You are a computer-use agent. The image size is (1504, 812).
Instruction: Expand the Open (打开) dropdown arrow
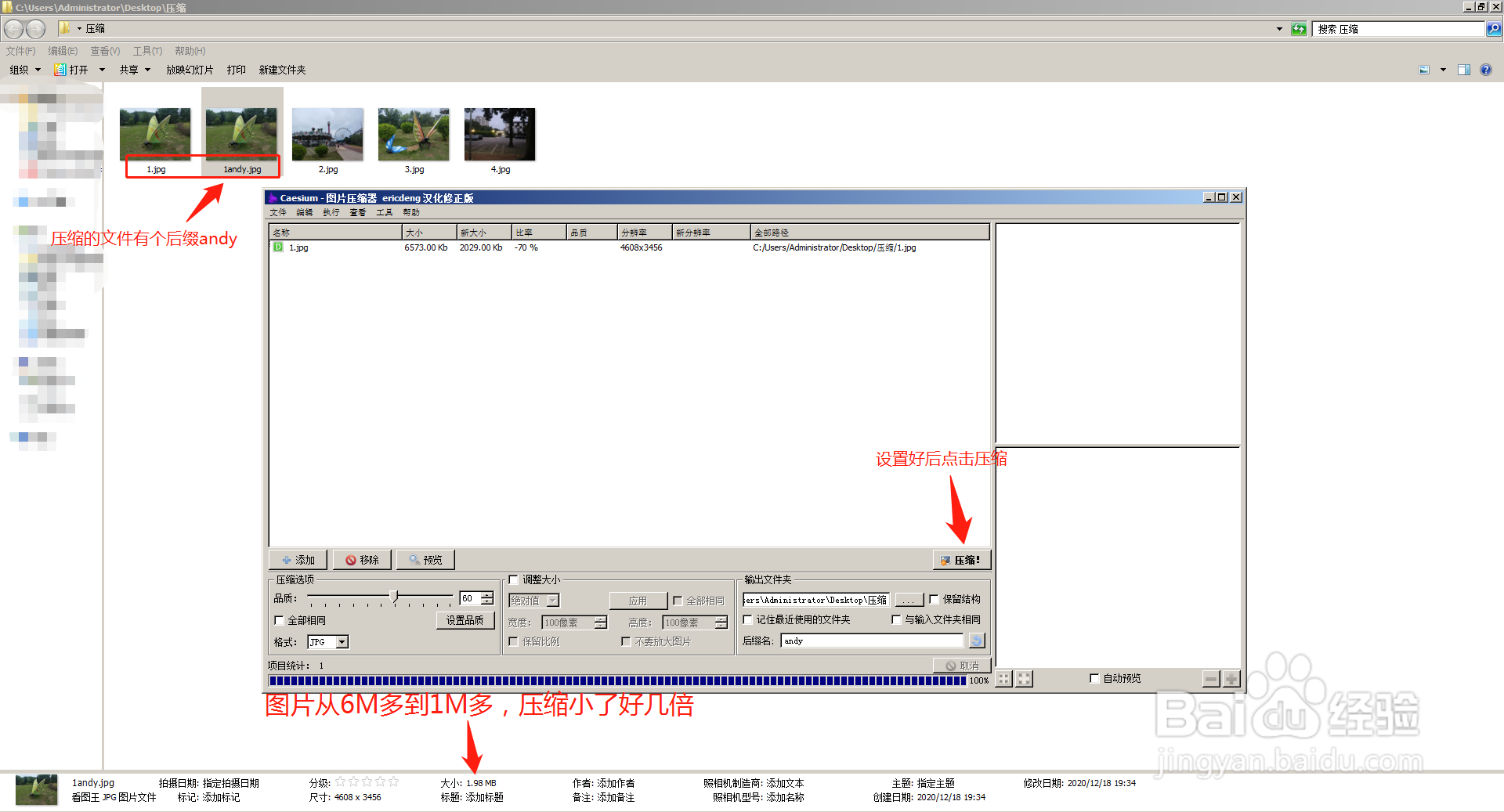click(x=102, y=70)
